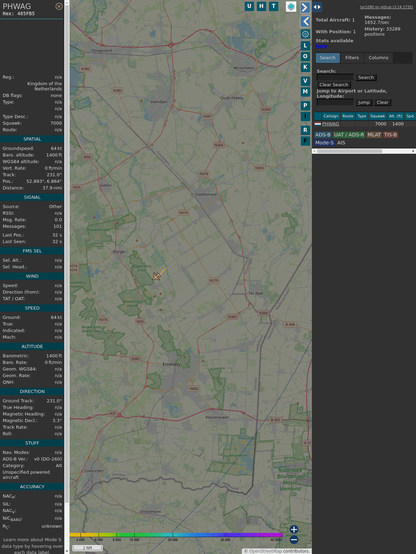
Task: Switch to the Filters tab
Action: [352, 58]
